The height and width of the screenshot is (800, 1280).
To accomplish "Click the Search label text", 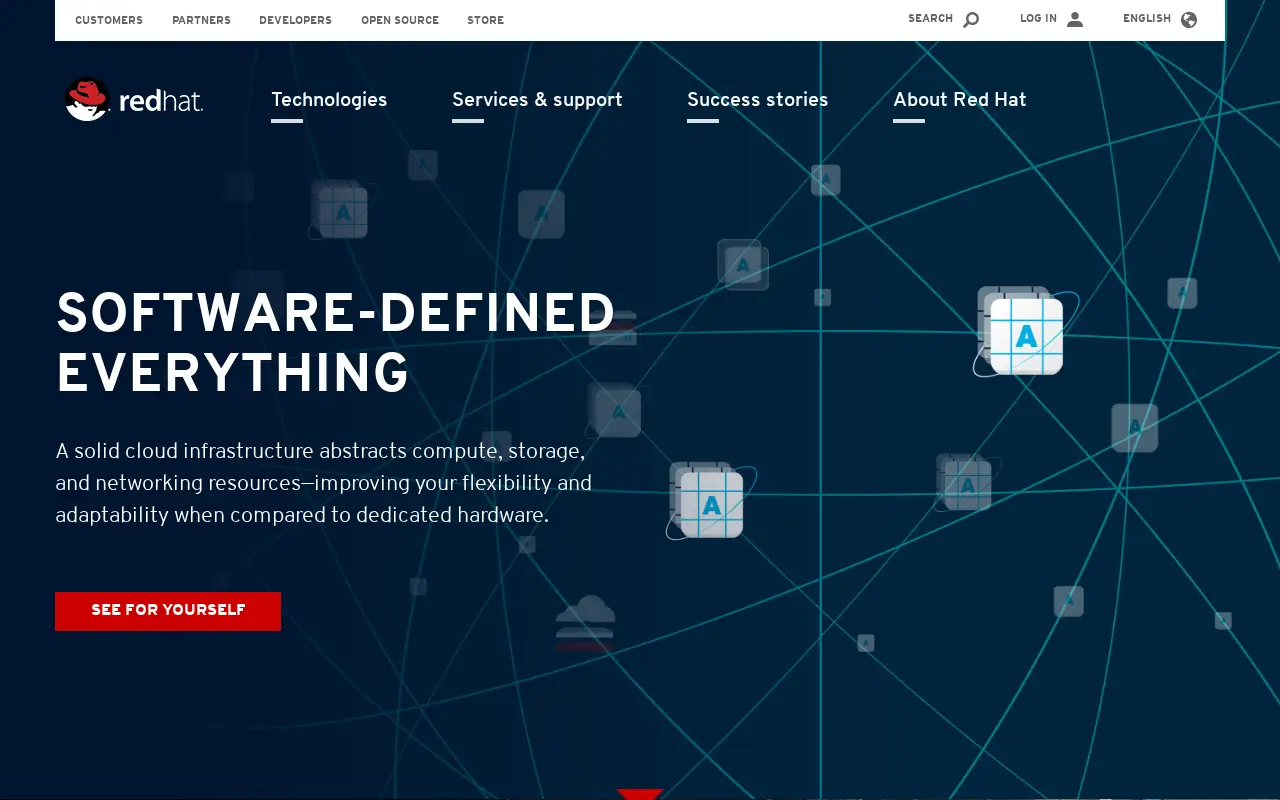I will [x=930, y=19].
